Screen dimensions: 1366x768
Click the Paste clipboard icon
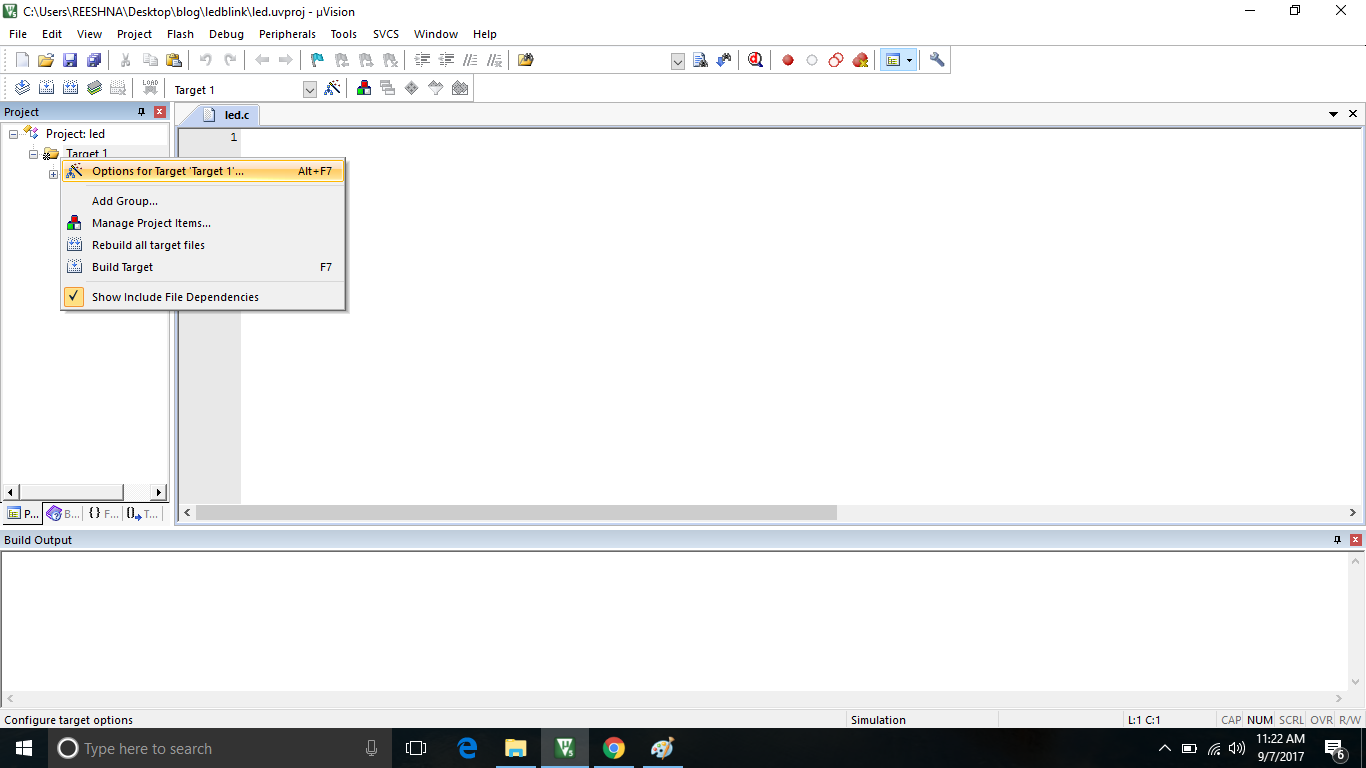click(x=174, y=60)
